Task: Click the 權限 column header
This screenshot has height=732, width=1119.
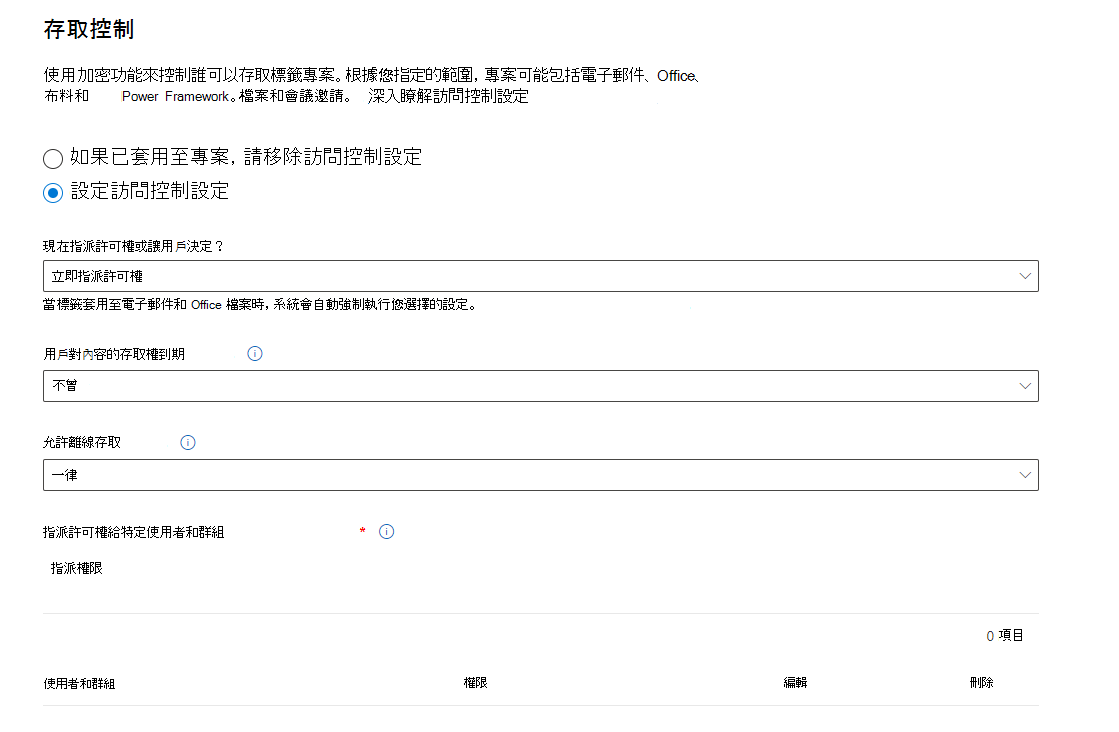Action: (x=475, y=683)
